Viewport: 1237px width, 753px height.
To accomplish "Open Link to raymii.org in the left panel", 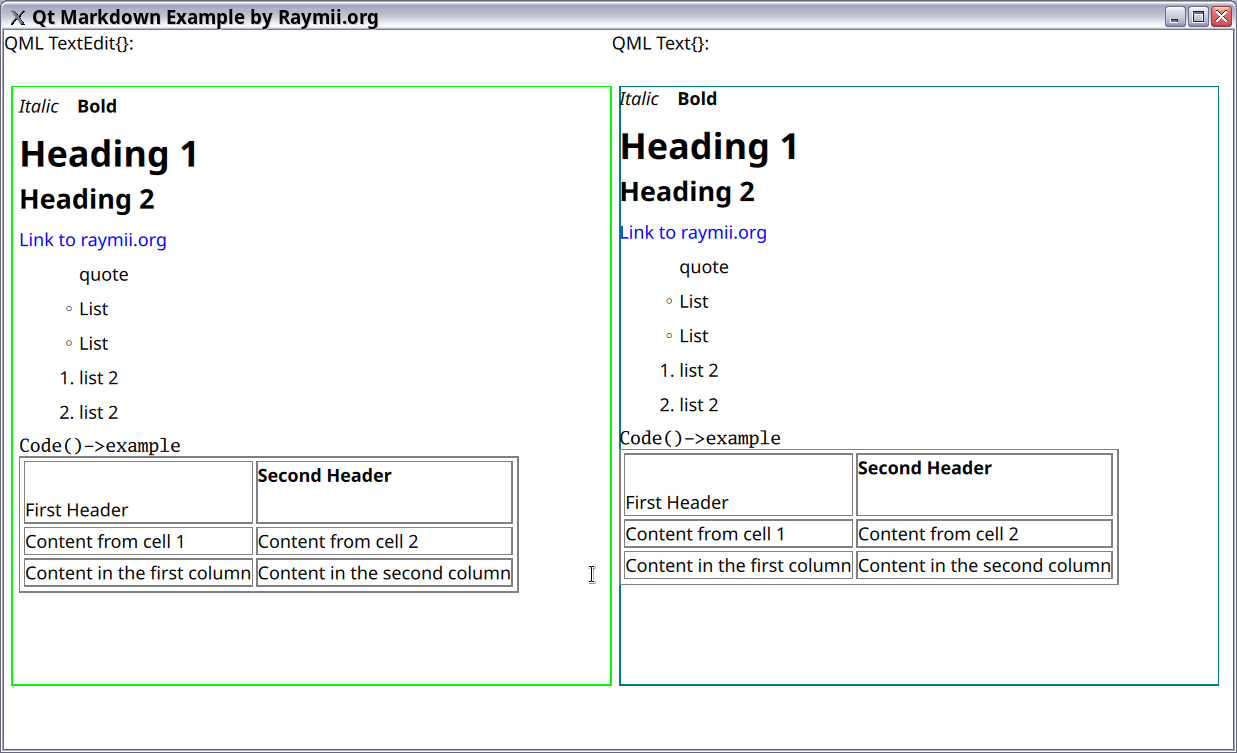I will pyautogui.click(x=92, y=240).
